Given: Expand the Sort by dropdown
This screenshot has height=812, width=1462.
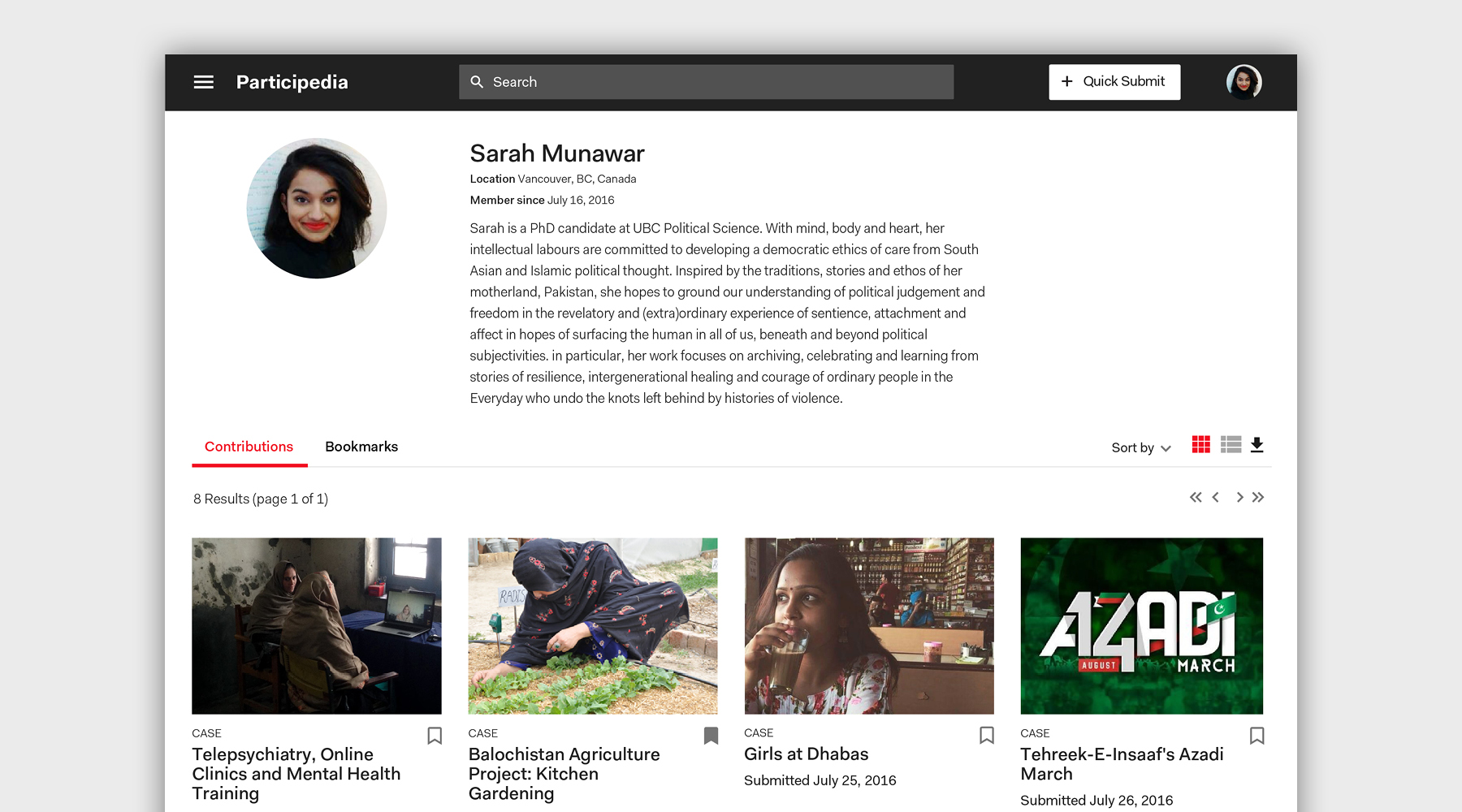Looking at the screenshot, I should [1141, 447].
